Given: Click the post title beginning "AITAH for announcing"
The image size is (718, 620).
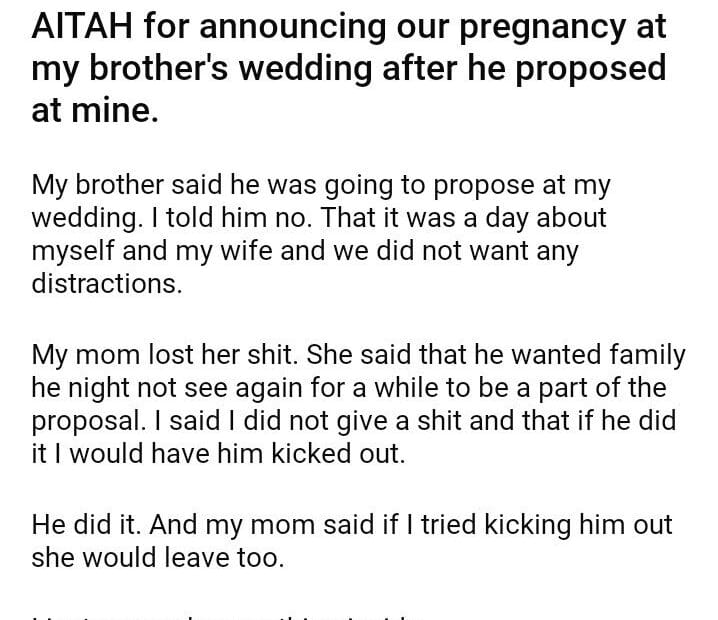Looking at the screenshot, I should [x=349, y=68].
